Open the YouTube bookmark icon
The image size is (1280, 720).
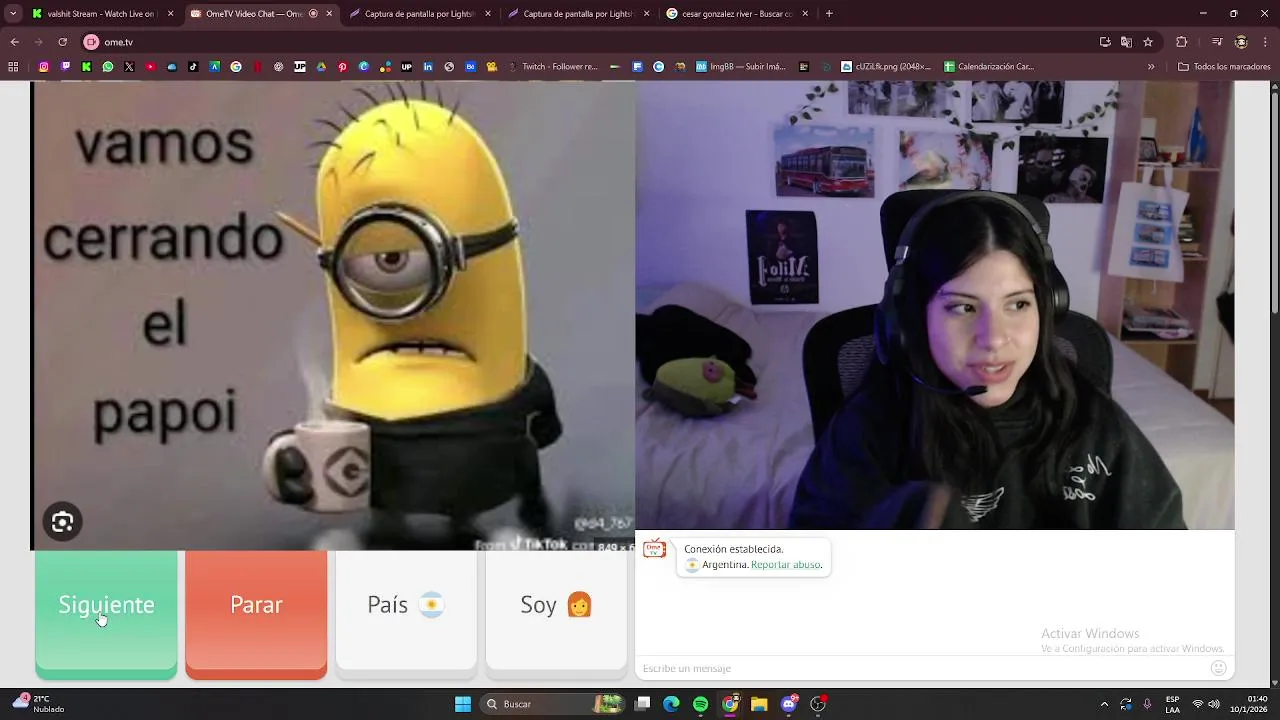151,67
